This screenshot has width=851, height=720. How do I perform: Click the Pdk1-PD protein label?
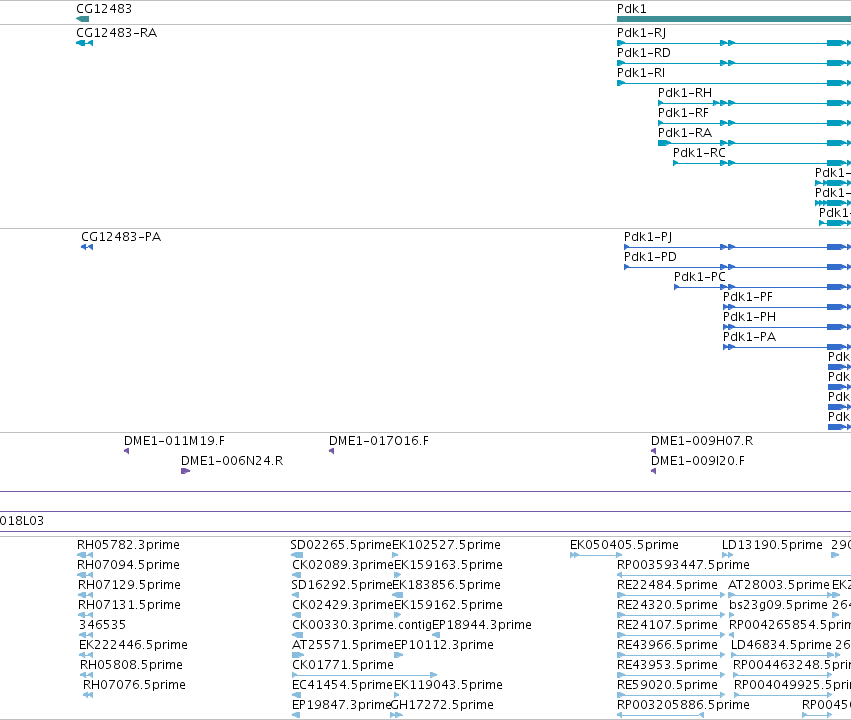click(x=650, y=257)
